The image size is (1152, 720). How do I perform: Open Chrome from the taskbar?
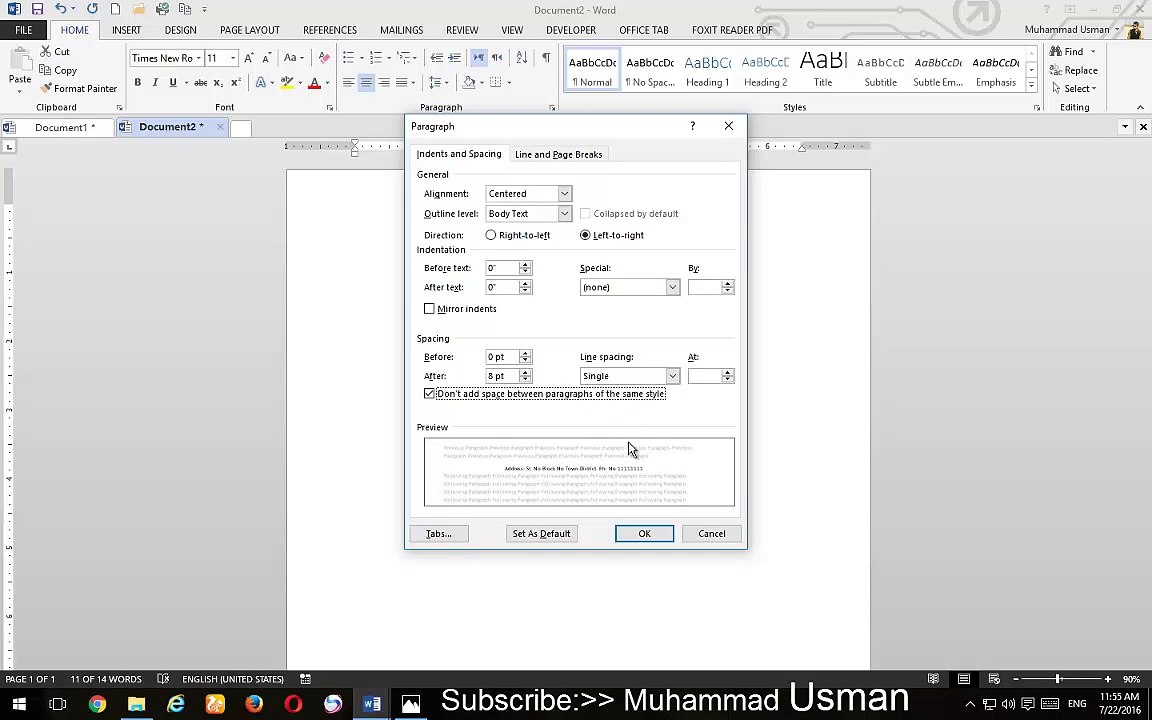point(97,704)
